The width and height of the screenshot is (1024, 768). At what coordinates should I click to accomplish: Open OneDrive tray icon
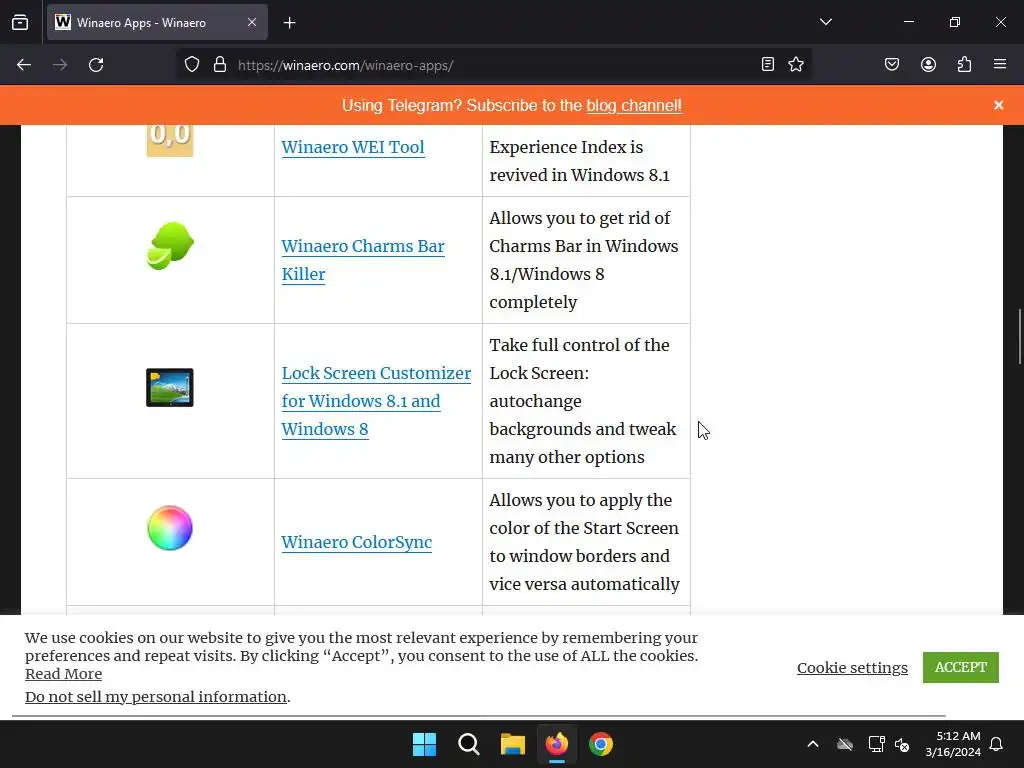[x=845, y=744]
